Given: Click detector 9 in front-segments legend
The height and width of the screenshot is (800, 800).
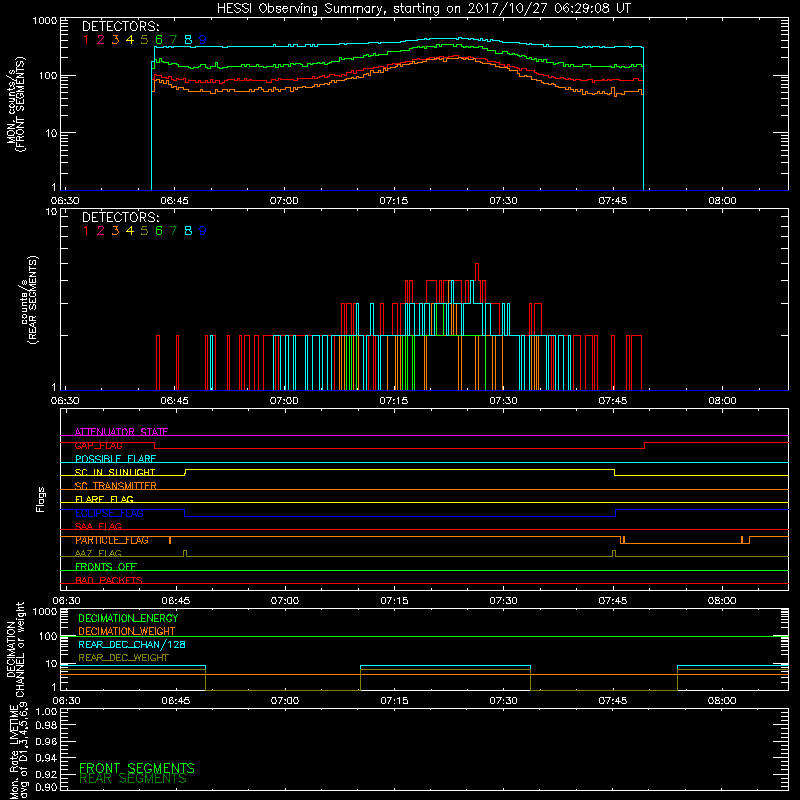Looking at the screenshot, I should (x=203, y=40).
